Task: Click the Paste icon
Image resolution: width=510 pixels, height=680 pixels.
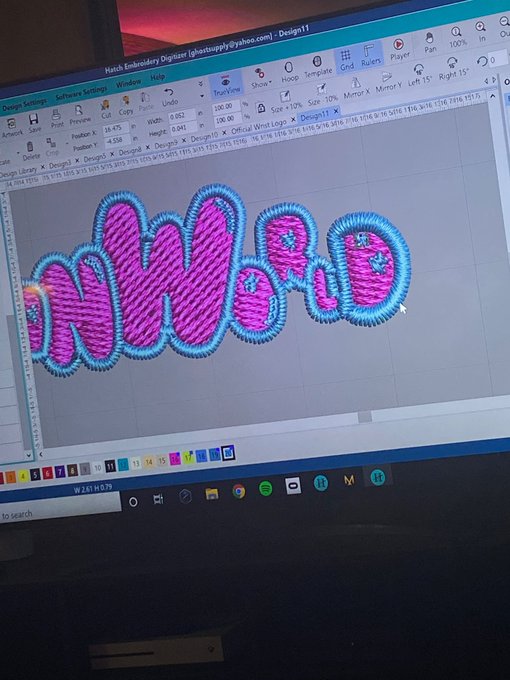Action: coord(146,98)
